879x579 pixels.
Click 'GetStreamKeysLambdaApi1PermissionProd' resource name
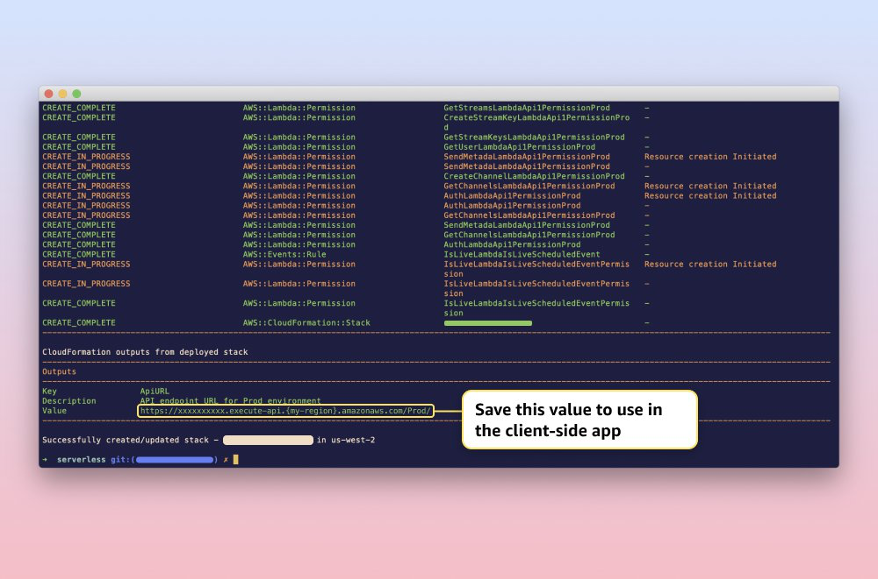coord(534,137)
